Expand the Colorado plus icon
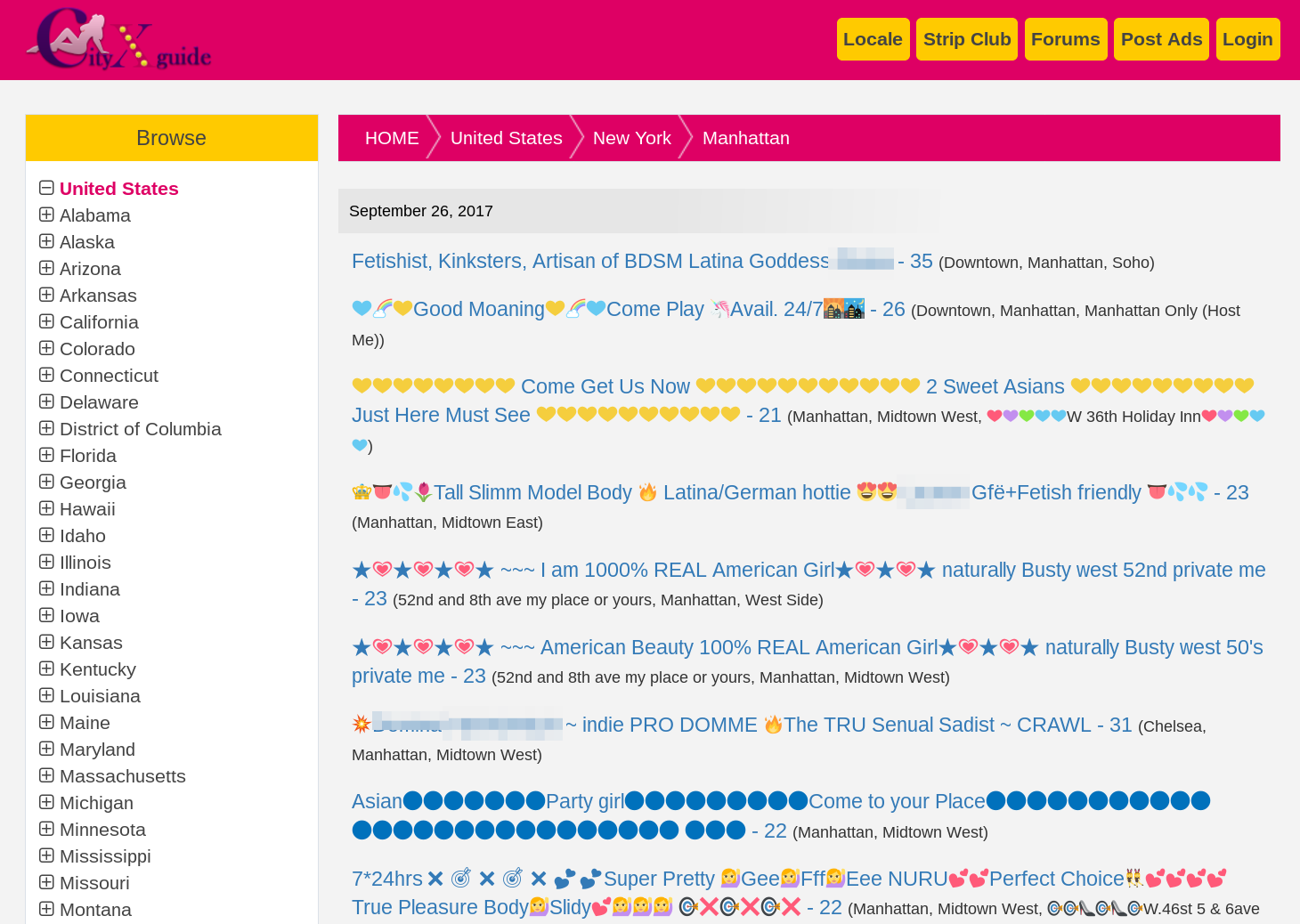The image size is (1300, 924). (46, 348)
